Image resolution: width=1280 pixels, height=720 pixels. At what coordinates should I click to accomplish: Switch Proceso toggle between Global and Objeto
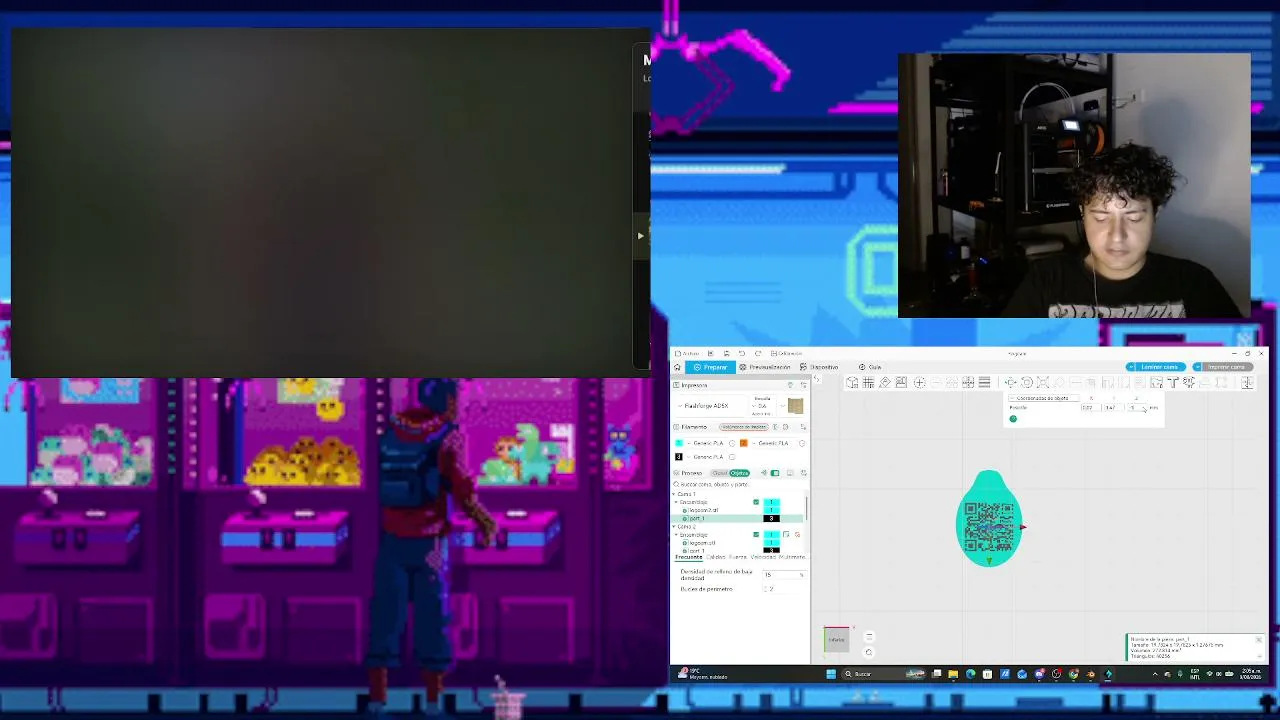tap(730, 473)
